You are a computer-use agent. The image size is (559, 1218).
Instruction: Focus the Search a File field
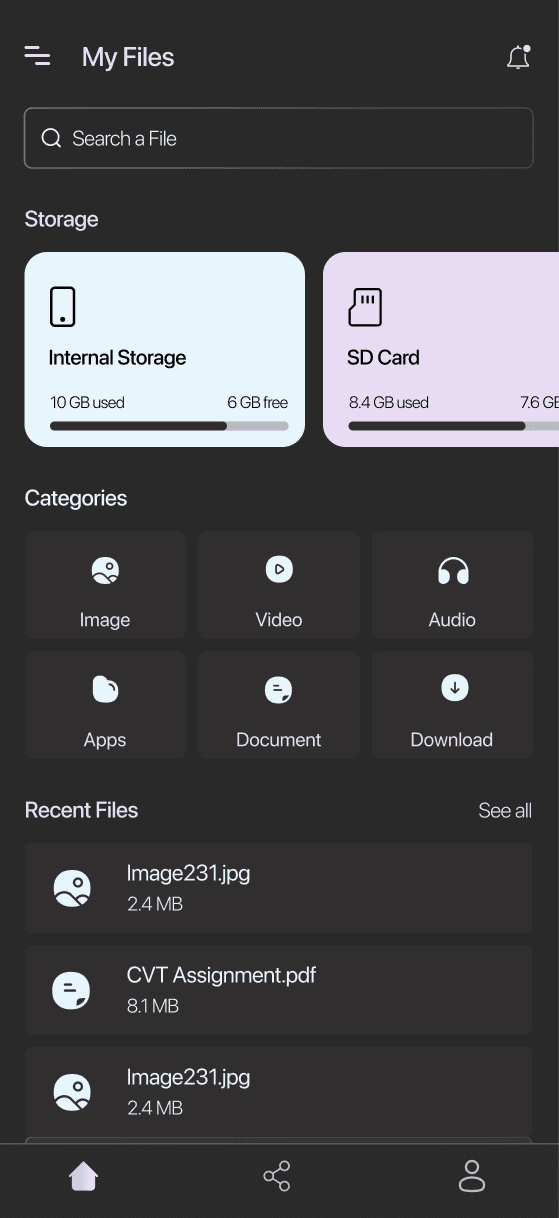[x=279, y=138]
